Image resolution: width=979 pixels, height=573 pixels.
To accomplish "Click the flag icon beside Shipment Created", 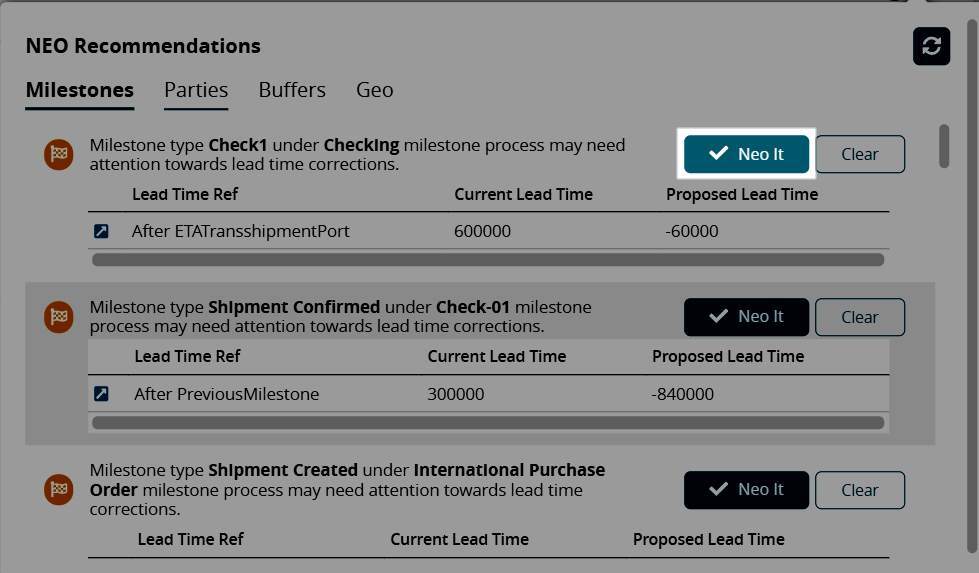I will pos(59,489).
